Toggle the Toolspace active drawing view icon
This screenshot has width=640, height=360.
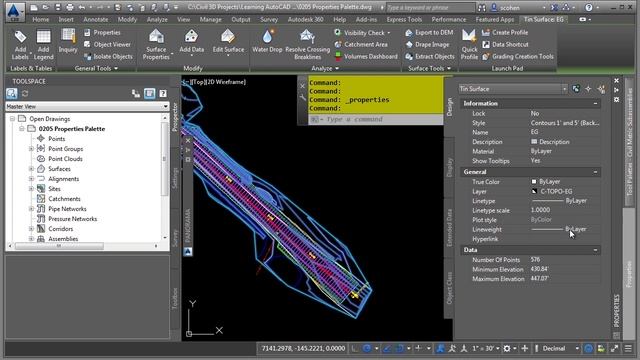[11, 94]
